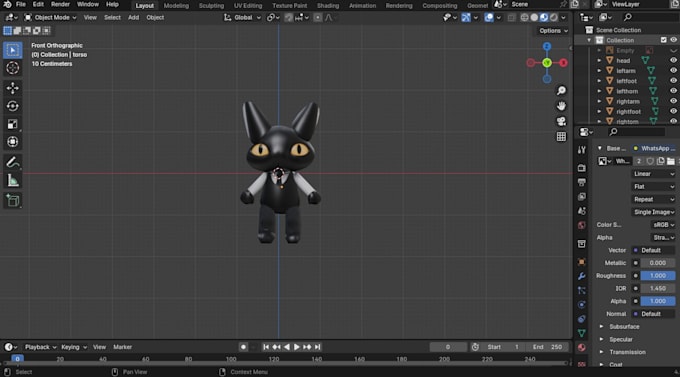The image size is (680, 377).
Task: Open the sRGB color space dropdown
Action: tap(664, 225)
